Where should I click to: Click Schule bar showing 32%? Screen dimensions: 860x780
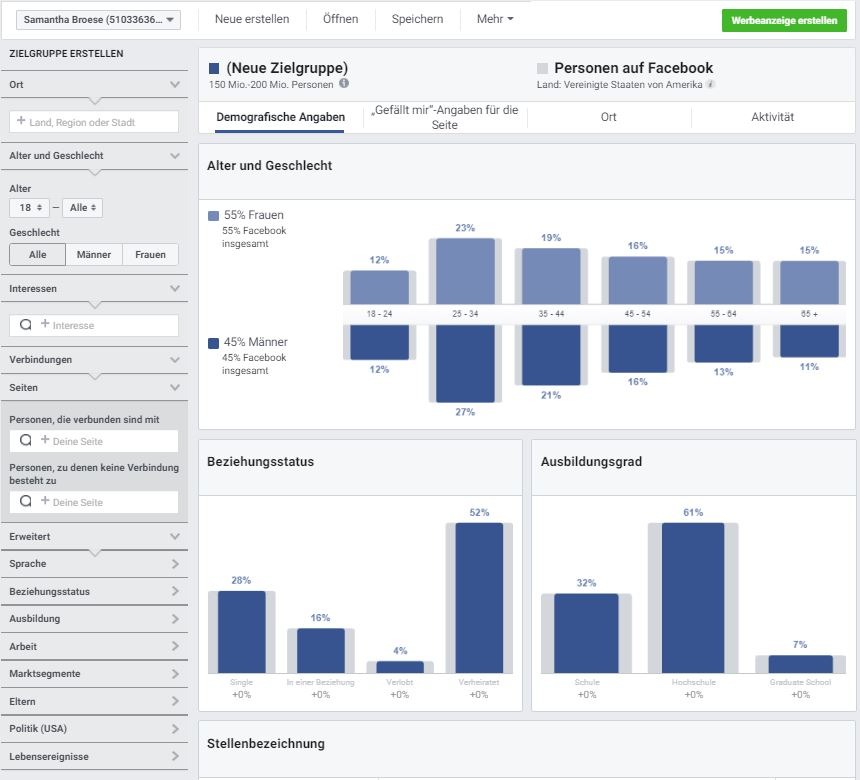pyautogui.click(x=586, y=633)
